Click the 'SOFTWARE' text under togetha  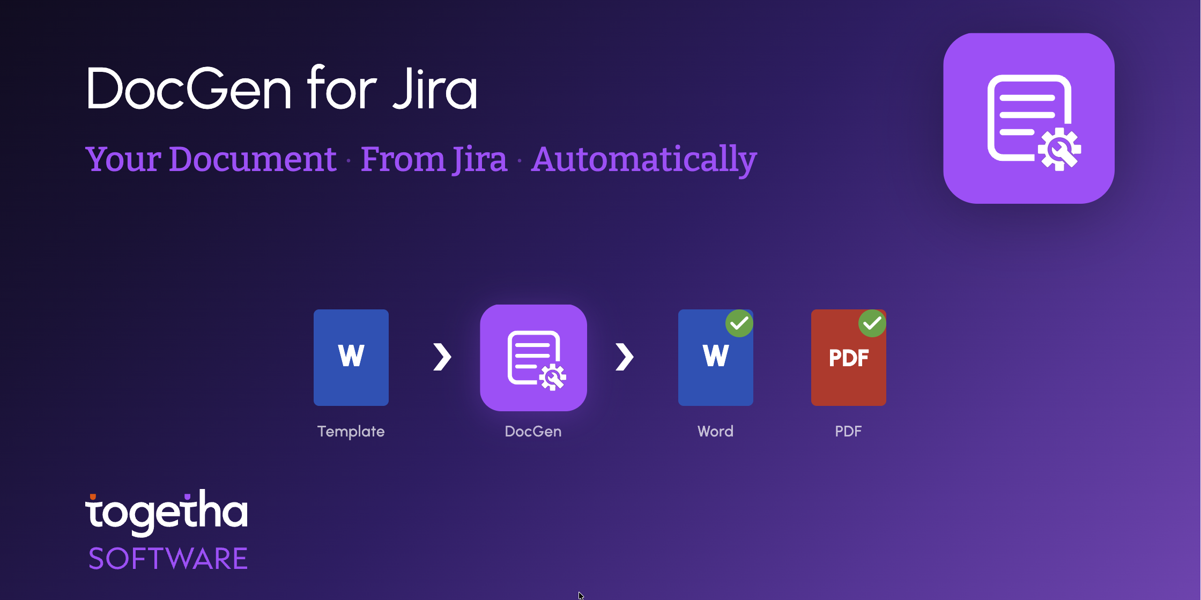[168, 559]
